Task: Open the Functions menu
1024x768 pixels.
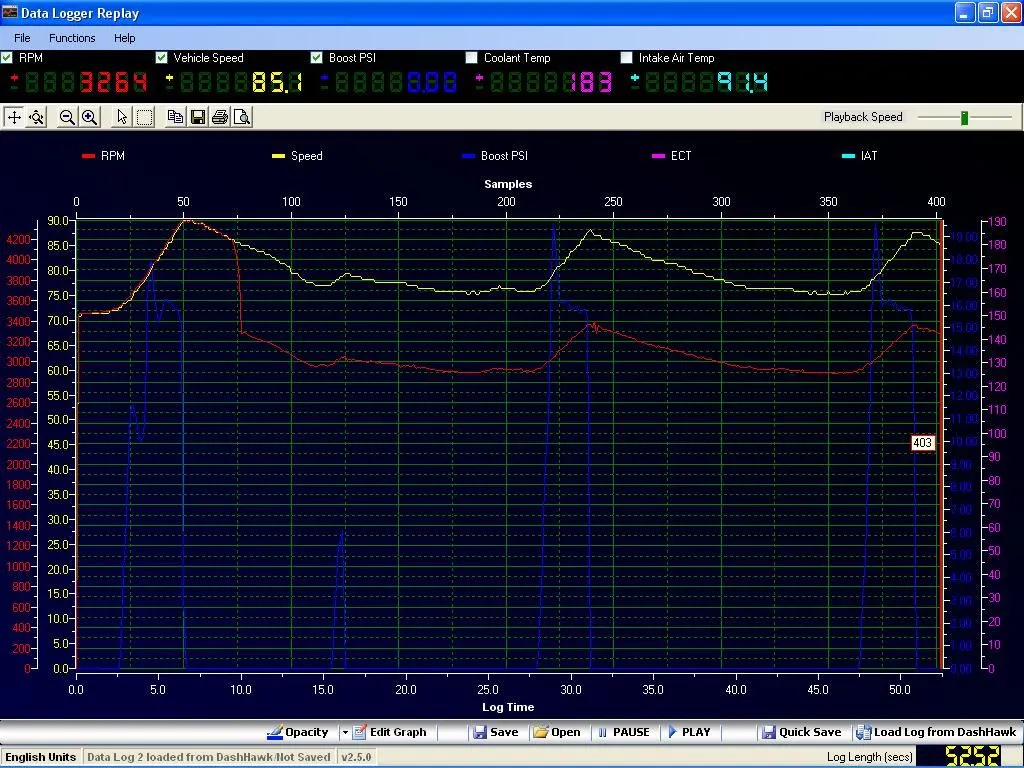Action: point(72,38)
